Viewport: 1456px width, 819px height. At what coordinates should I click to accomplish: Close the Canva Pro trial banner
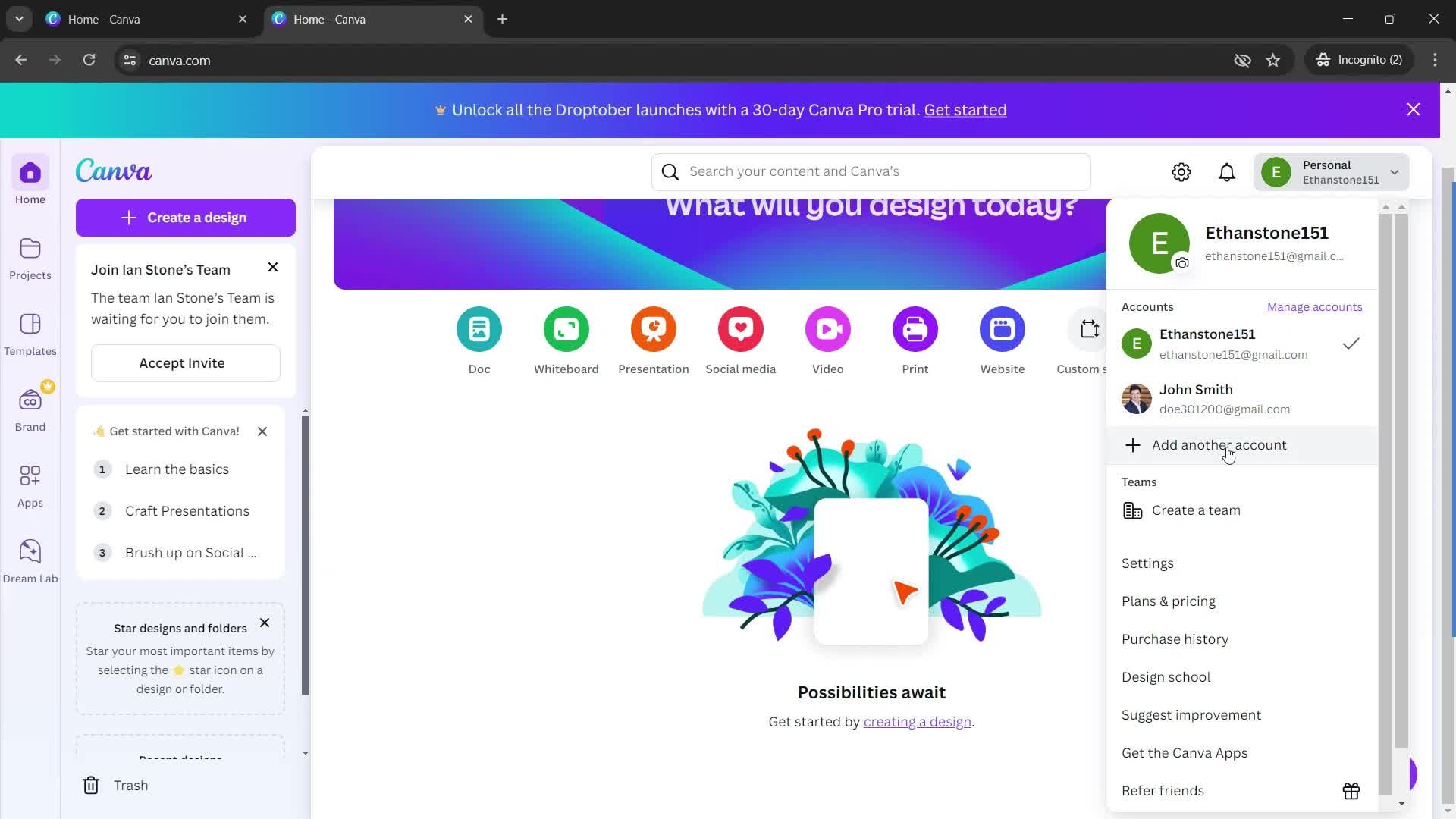[x=1414, y=110]
